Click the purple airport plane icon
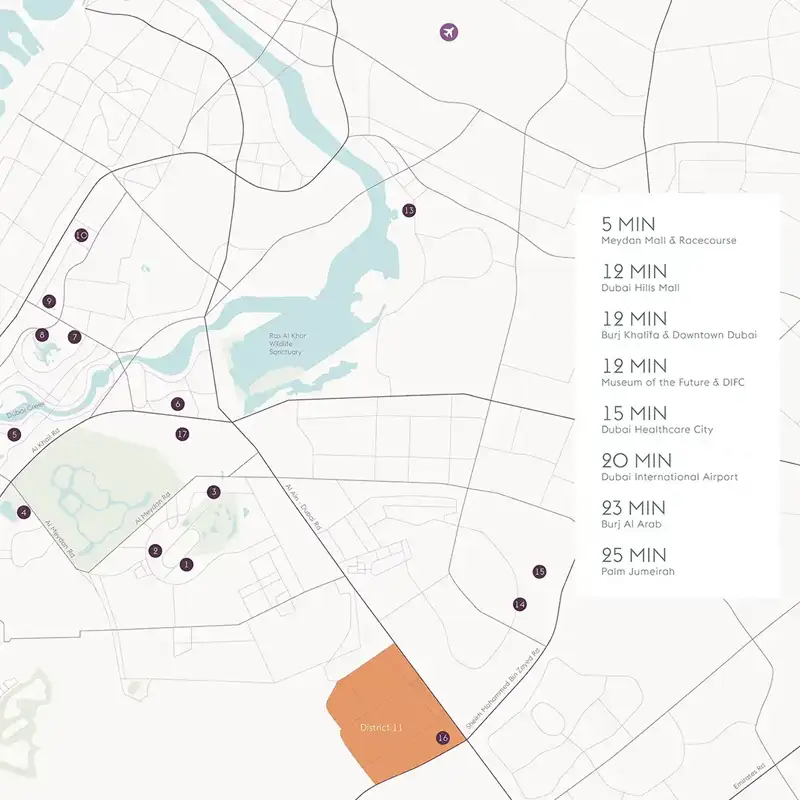The height and width of the screenshot is (800, 800). point(449,33)
